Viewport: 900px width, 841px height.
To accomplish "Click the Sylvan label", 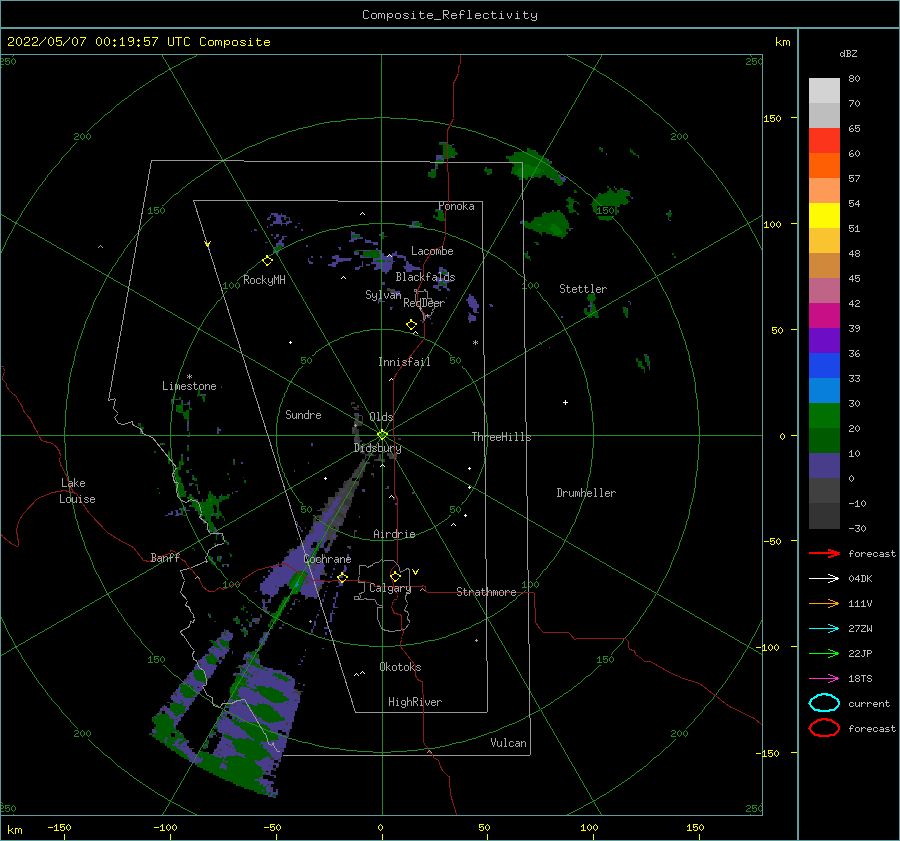I will [x=383, y=295].
